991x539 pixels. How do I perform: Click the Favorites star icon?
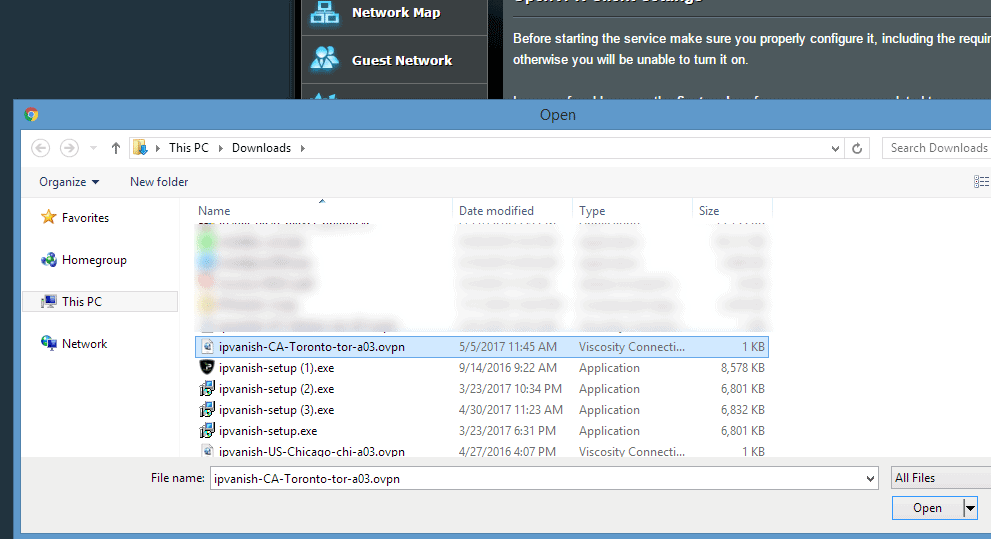point(48,217)
